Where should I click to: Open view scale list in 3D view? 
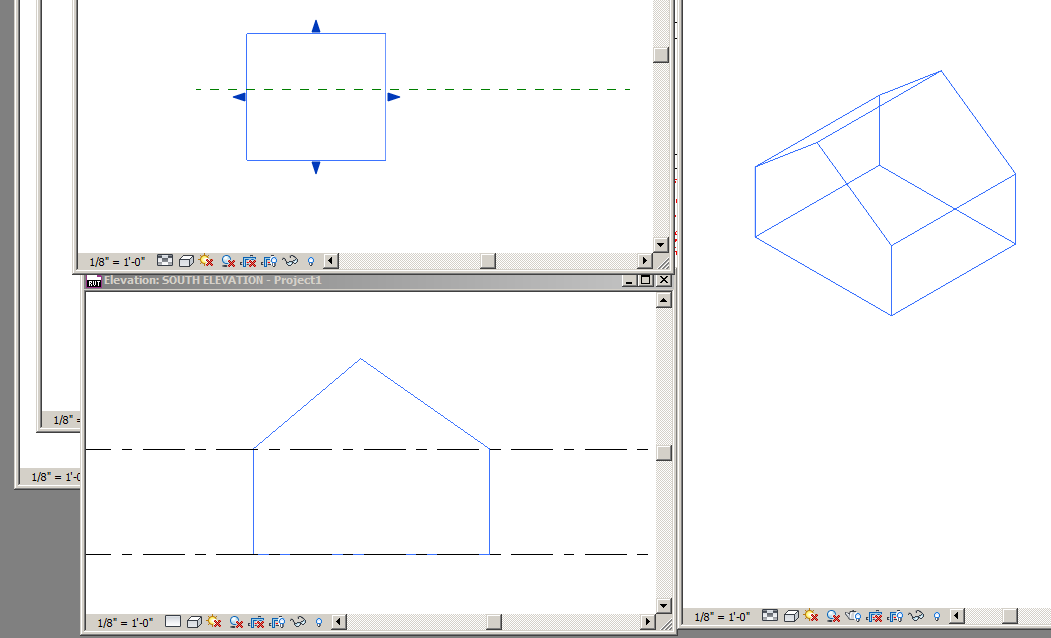coord(723,617)
